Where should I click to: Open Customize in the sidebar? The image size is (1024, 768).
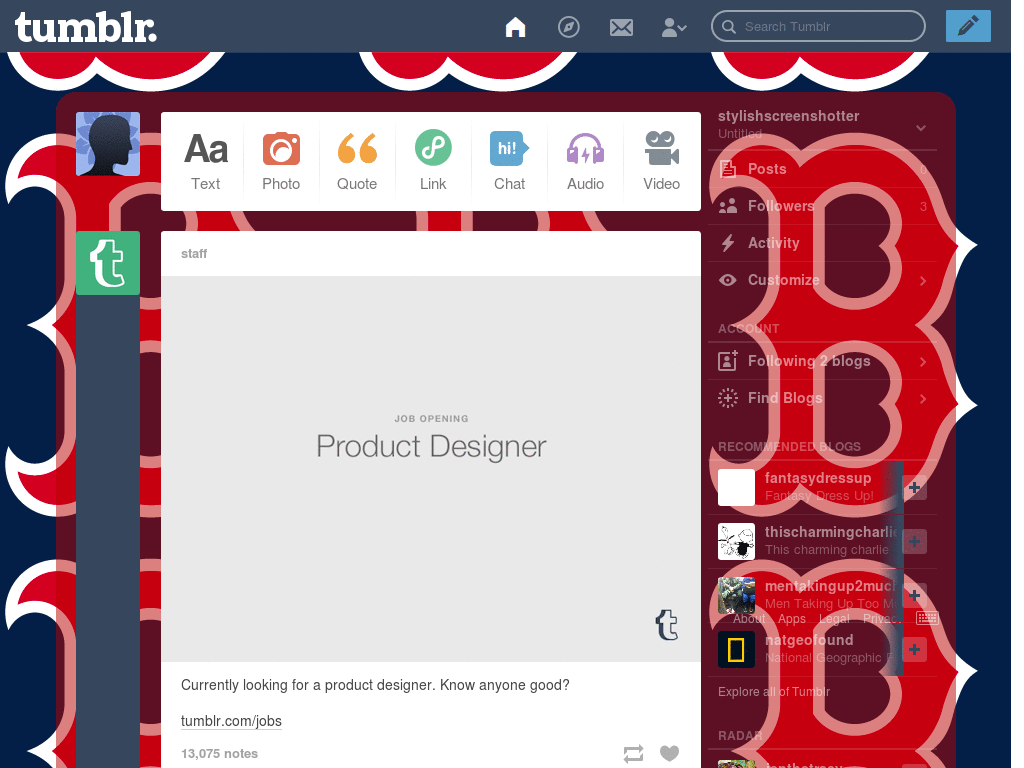tap(823, 280)
